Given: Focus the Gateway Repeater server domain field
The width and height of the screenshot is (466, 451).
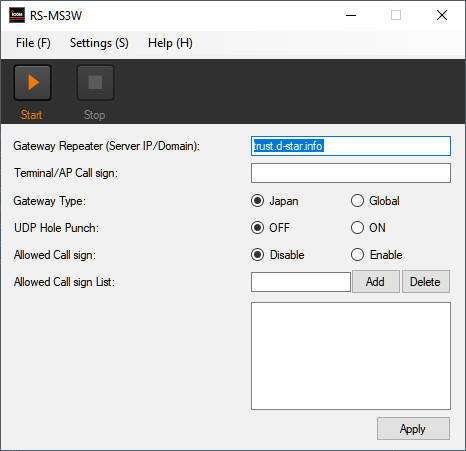Looking at the screenshot, I should click(x=351, y=146).
